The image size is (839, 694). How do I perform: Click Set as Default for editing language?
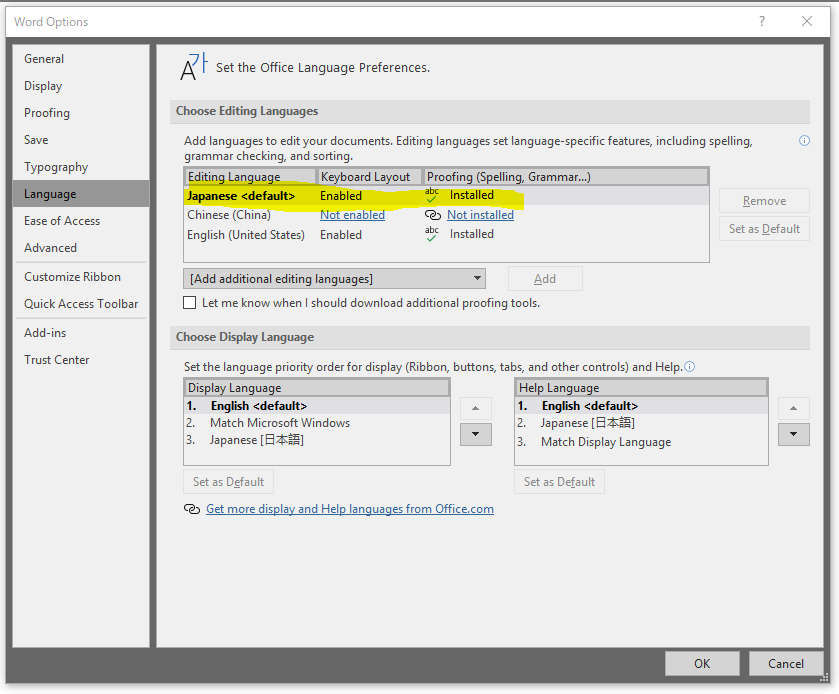764,228
